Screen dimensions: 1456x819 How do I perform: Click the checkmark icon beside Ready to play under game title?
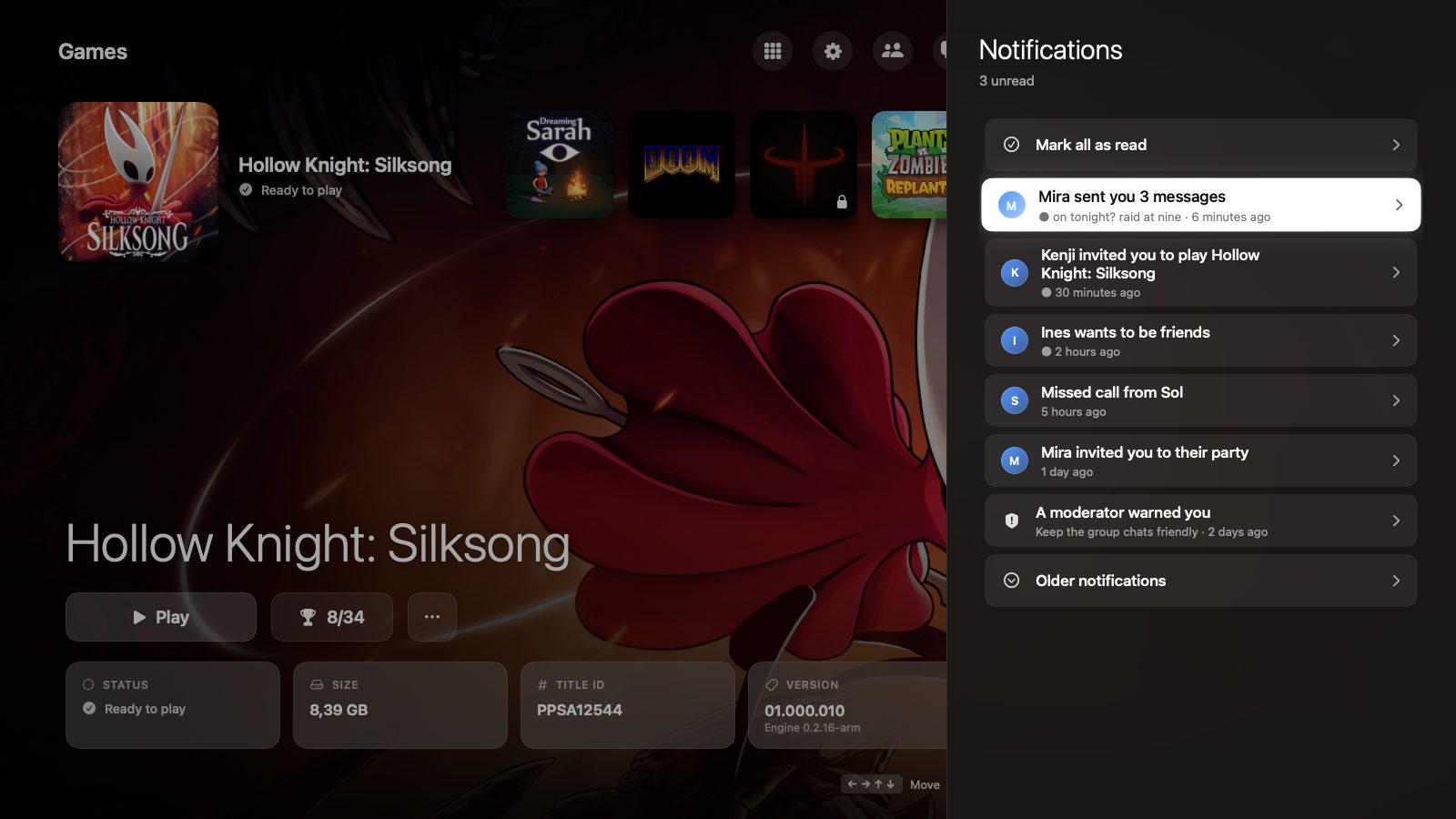click(x=246, y=190)
